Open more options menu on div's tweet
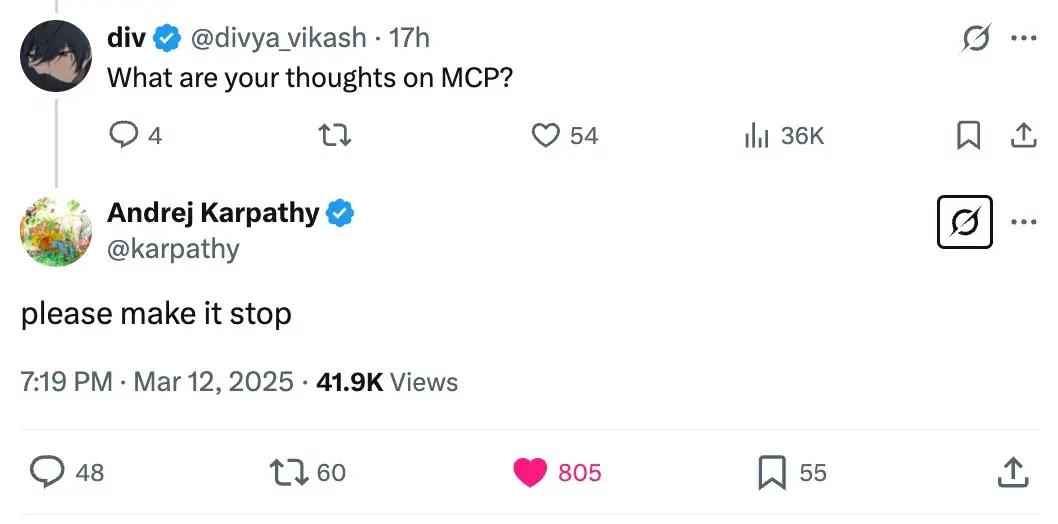Screen dimensions: 1058x524 tap(1022, 38)
